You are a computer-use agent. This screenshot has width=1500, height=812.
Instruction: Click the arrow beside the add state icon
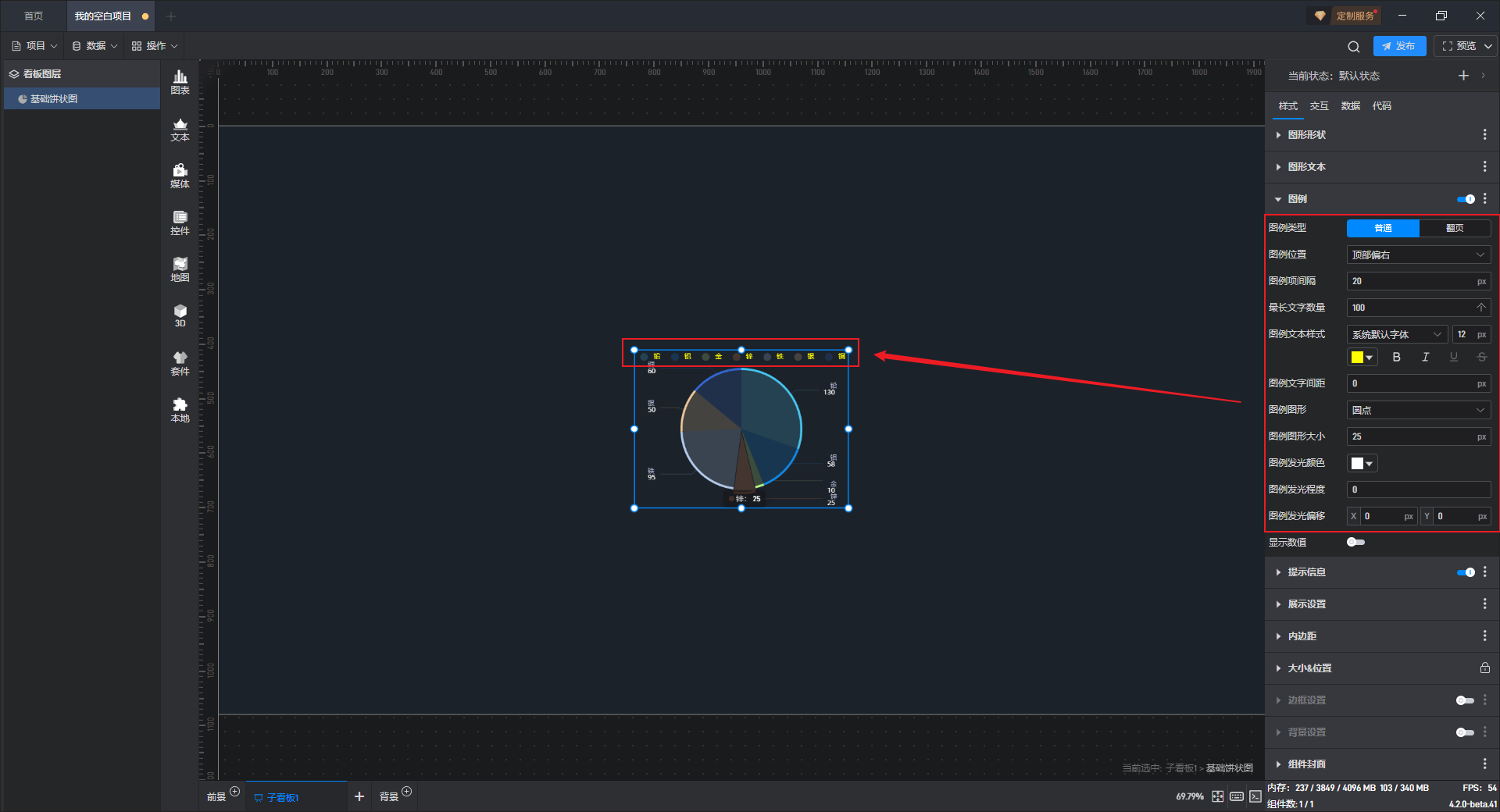[1483, 76]
